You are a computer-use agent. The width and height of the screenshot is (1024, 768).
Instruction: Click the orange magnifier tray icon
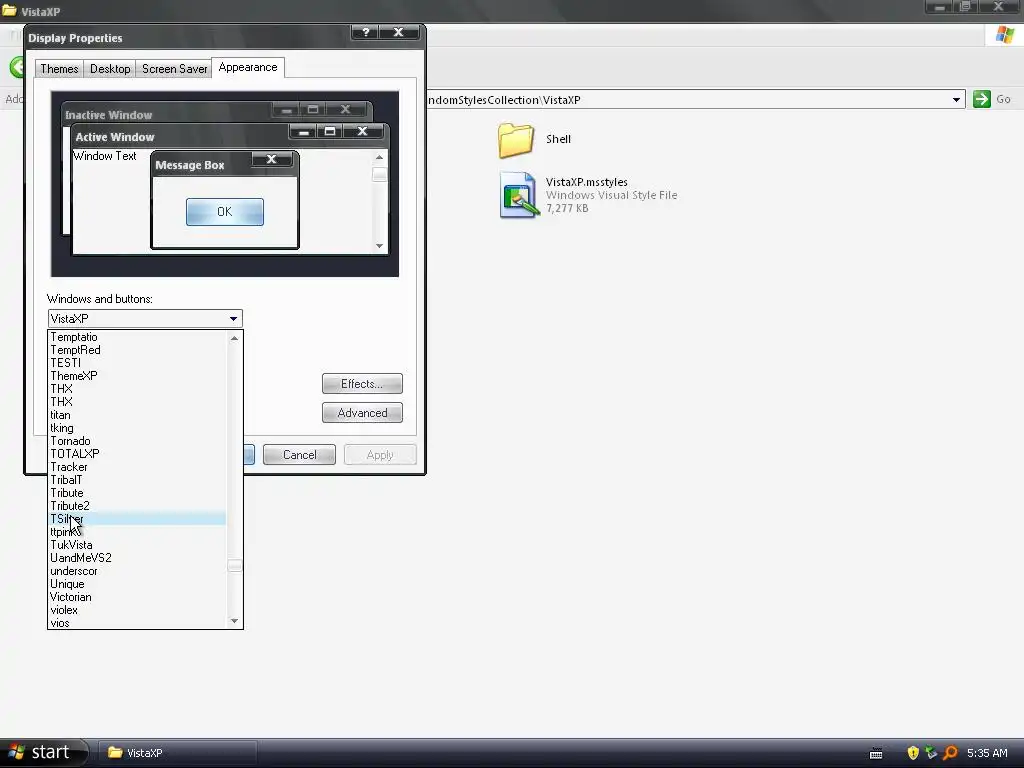pos(950,752)
